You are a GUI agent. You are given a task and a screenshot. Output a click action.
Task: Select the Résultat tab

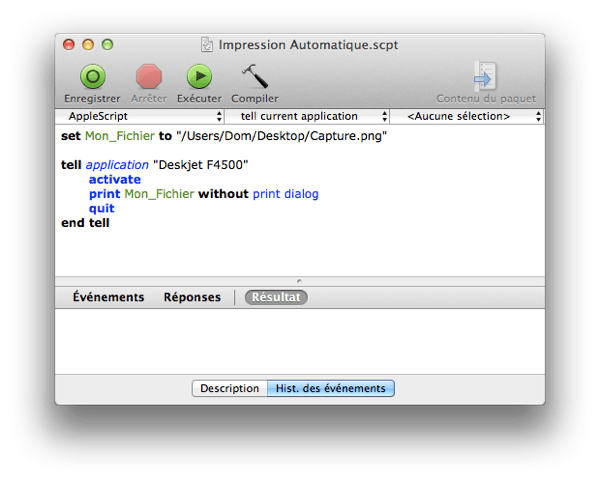point(277,297)
